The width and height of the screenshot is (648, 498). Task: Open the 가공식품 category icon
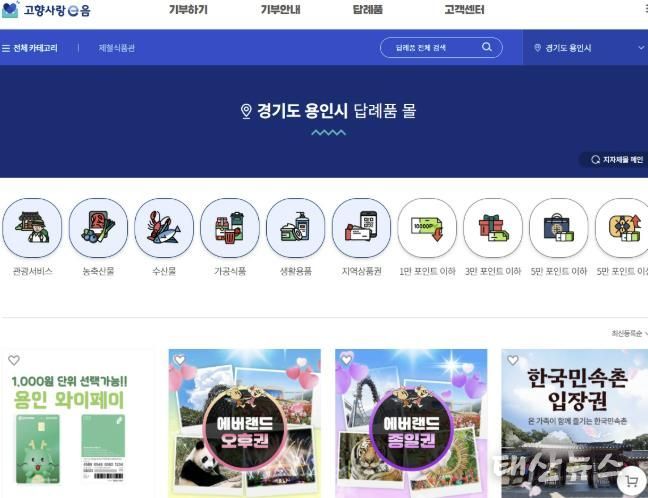(230, 228)
